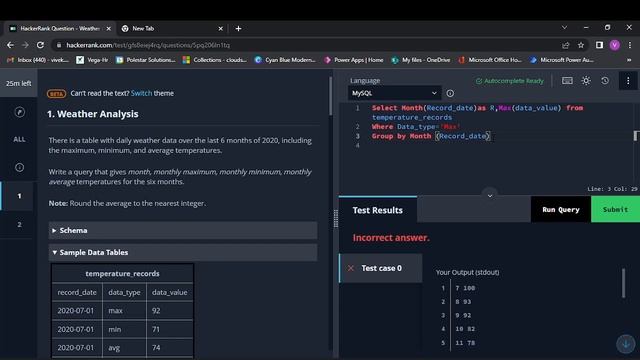This screenshot has width=640, height=360.
Task: Open the Inbox (440) Gmail bookmark
Action: [38, 60]
